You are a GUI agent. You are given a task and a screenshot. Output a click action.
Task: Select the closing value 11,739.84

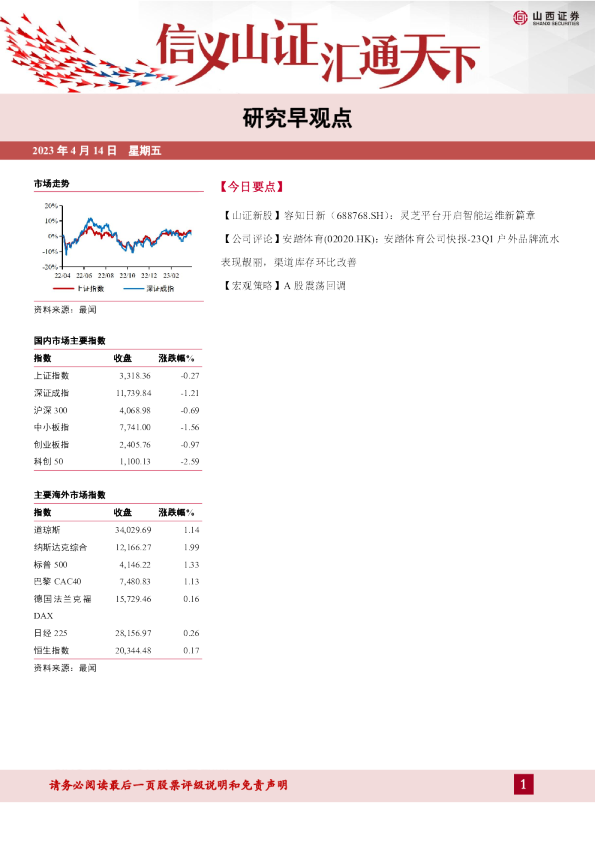point(134,393)
